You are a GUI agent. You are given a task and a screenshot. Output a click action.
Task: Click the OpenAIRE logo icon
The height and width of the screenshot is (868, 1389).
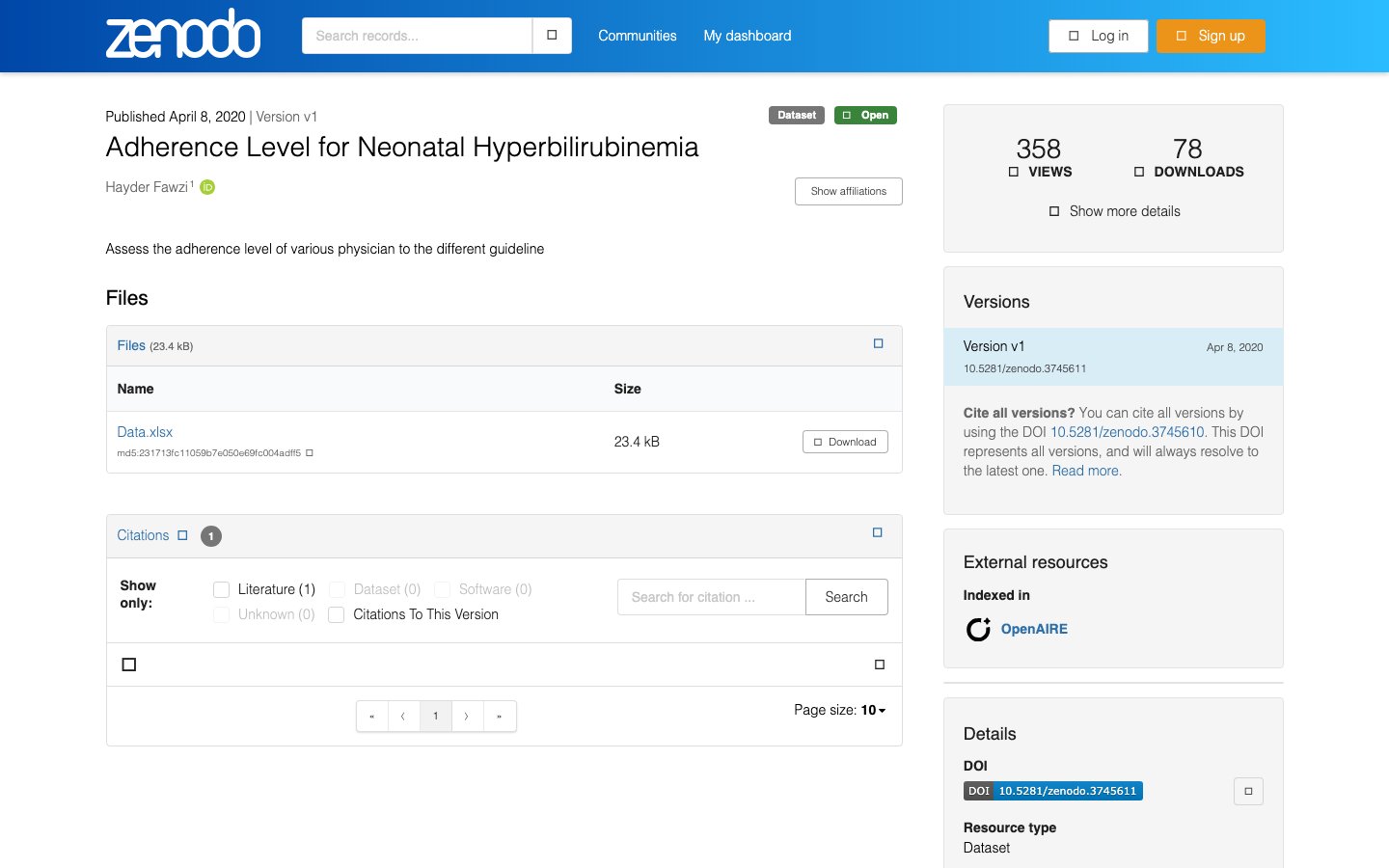[978, 629]
